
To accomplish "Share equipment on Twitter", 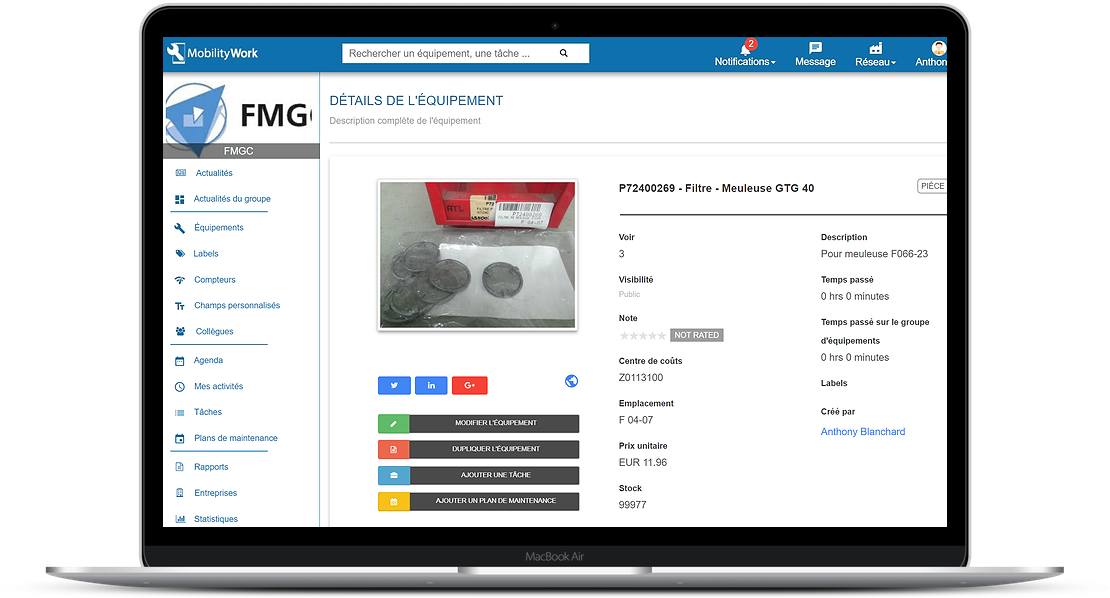I will pyautogui.click(x=394, y=385).
